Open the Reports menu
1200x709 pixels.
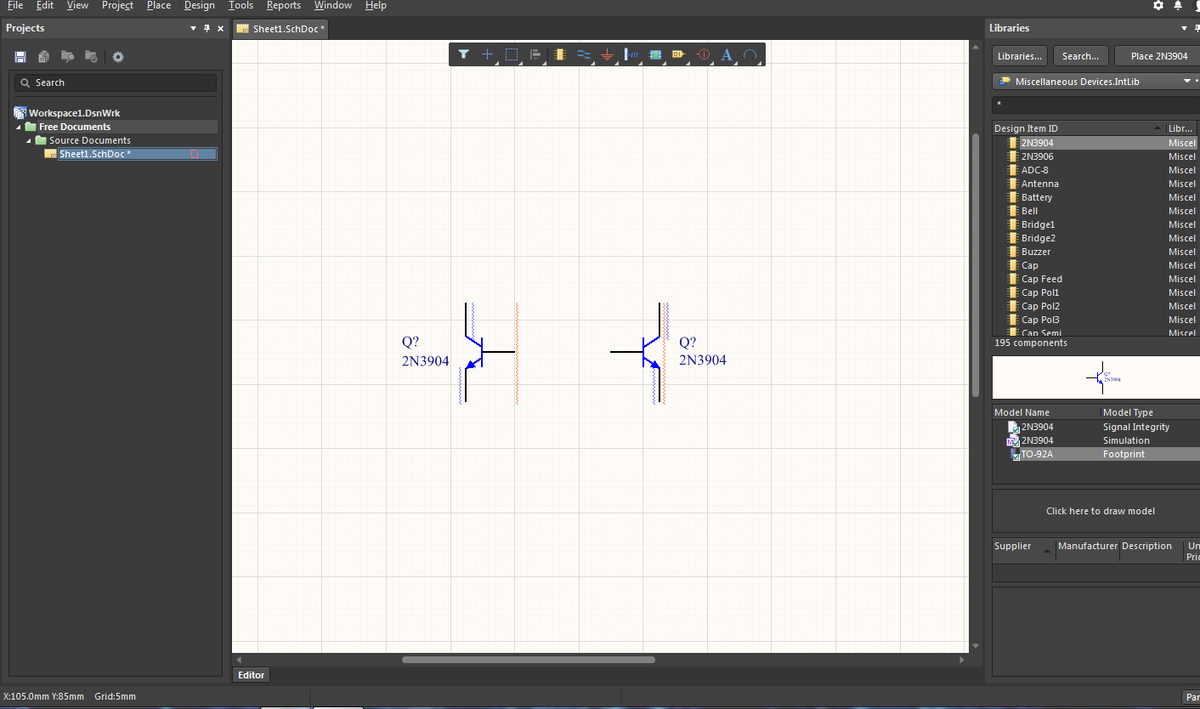coord(284,6)
